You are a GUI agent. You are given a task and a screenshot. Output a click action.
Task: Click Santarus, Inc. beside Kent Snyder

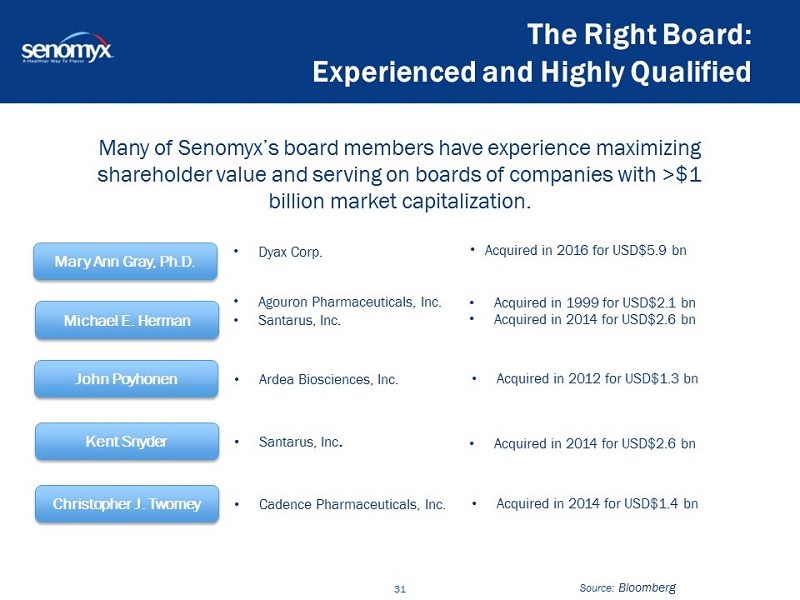(300, 441)
